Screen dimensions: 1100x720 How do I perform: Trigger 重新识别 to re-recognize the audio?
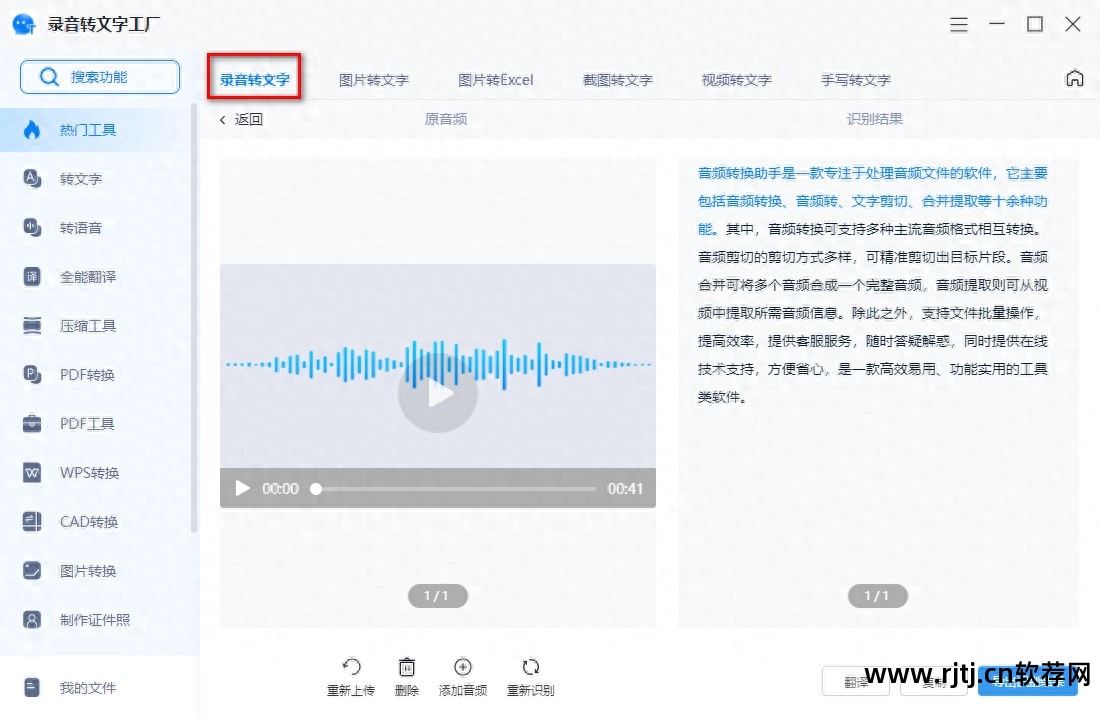[529, 676]
